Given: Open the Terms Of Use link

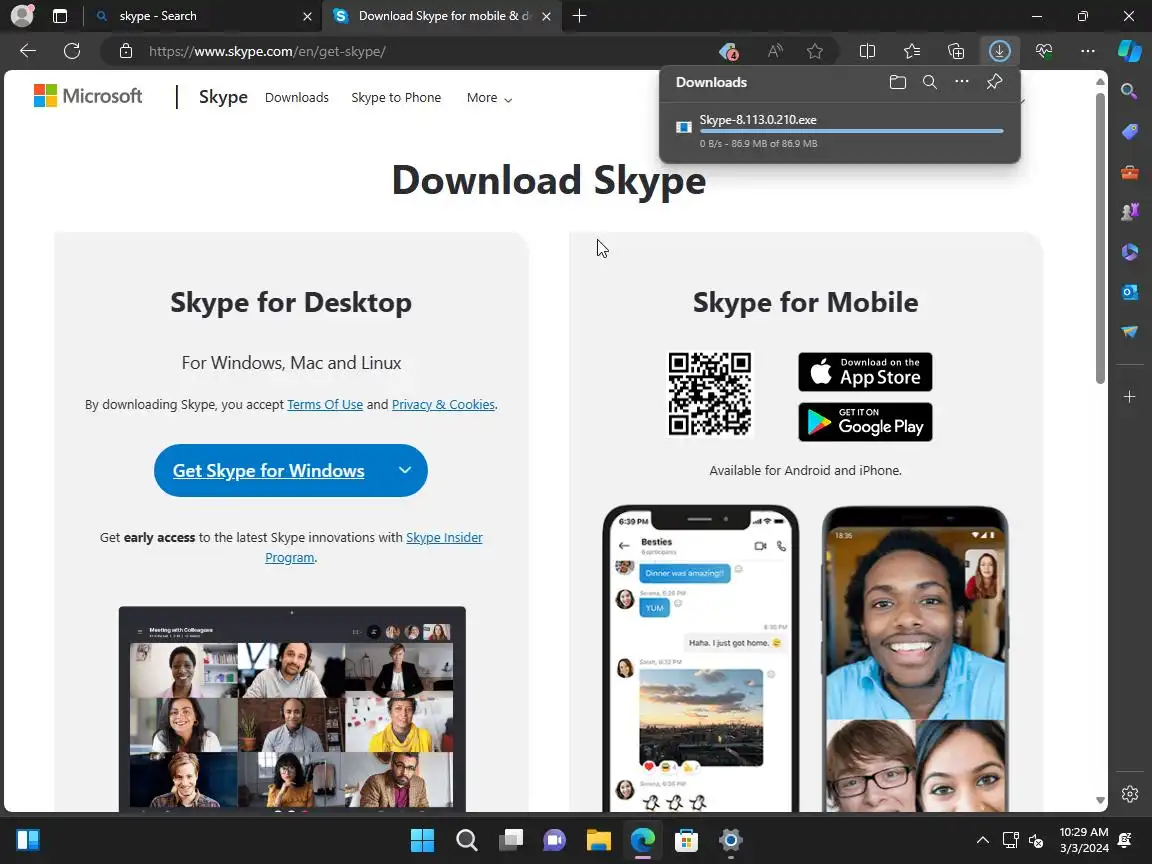Looking at the screenshot, I should pyautogui.click(x=325, y=405).
